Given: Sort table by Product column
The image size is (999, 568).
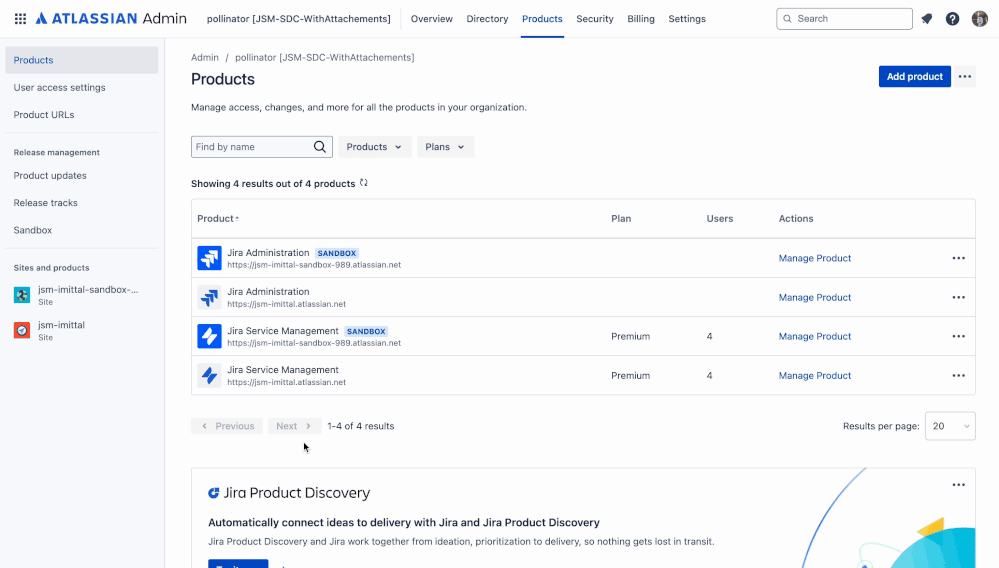Looking at the screenshot, I should (x=218, y=218).
